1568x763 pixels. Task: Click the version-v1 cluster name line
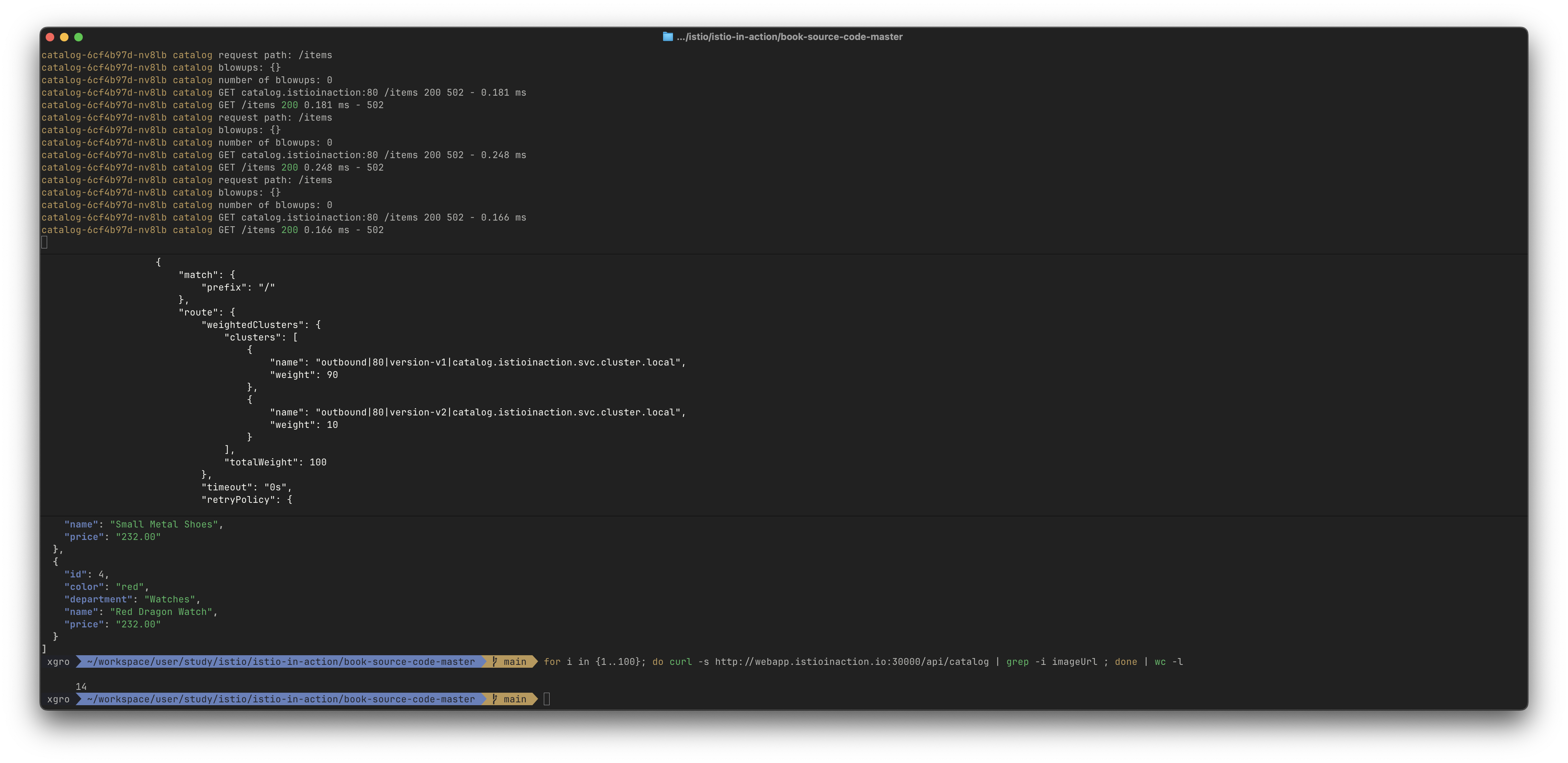[478, 362]
